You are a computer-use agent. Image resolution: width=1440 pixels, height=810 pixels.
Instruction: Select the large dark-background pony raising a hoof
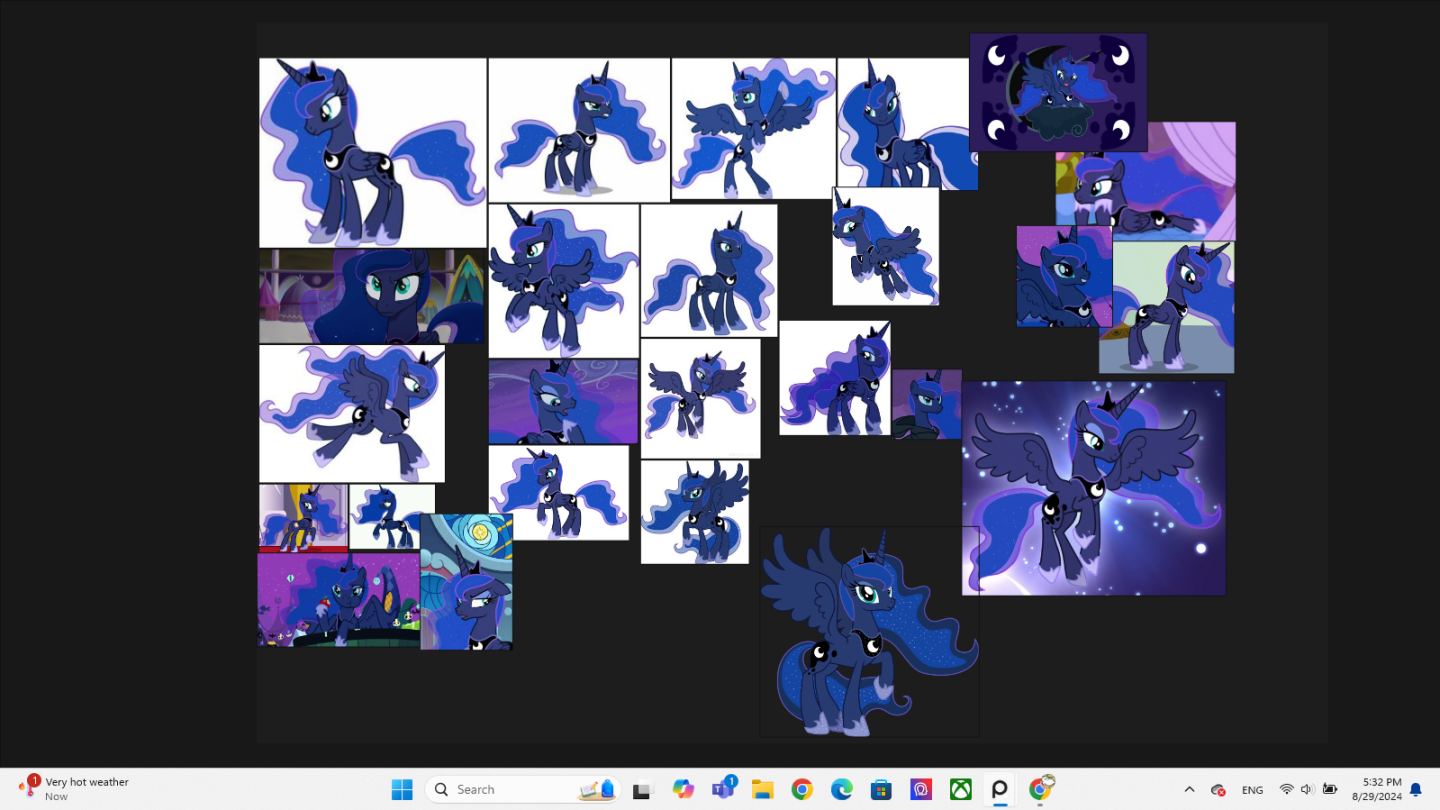(869, 632)
